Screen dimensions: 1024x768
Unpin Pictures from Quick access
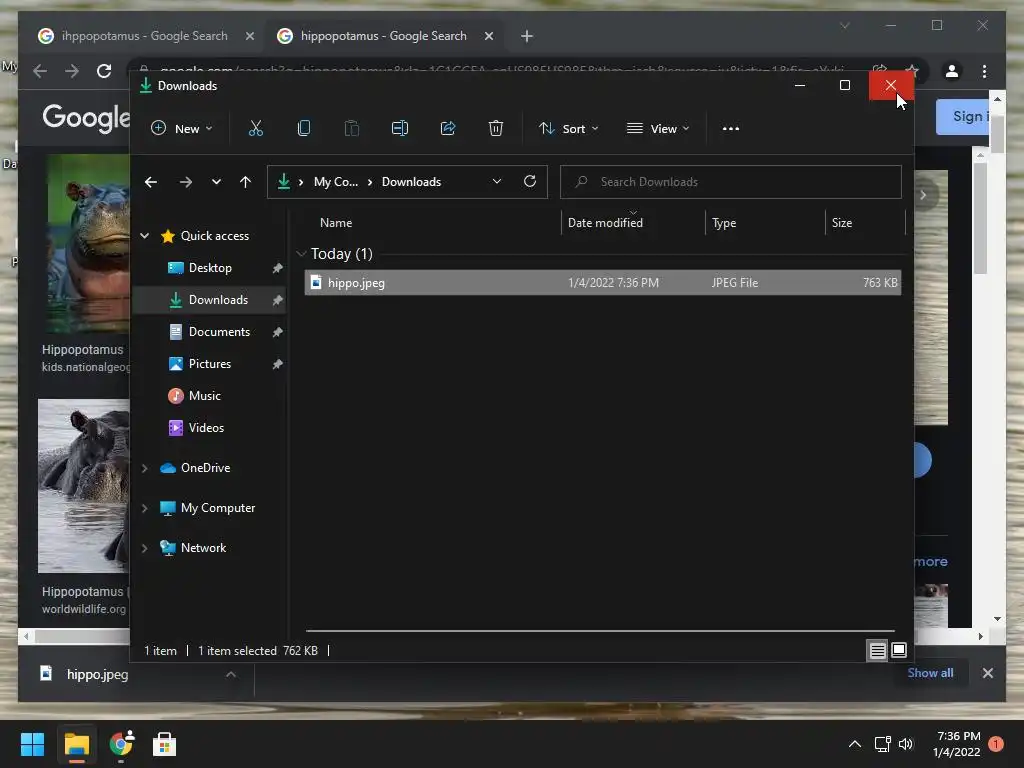click(278, 364)
